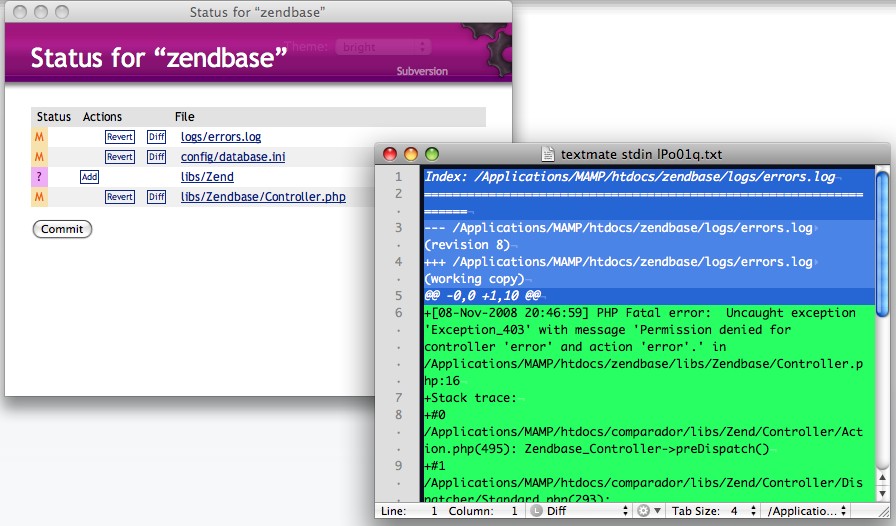Open the /Applicatio... symbol dropdown
Image resolution: width=896 pixels, height=526 pixels.
(x=807, y=511)
